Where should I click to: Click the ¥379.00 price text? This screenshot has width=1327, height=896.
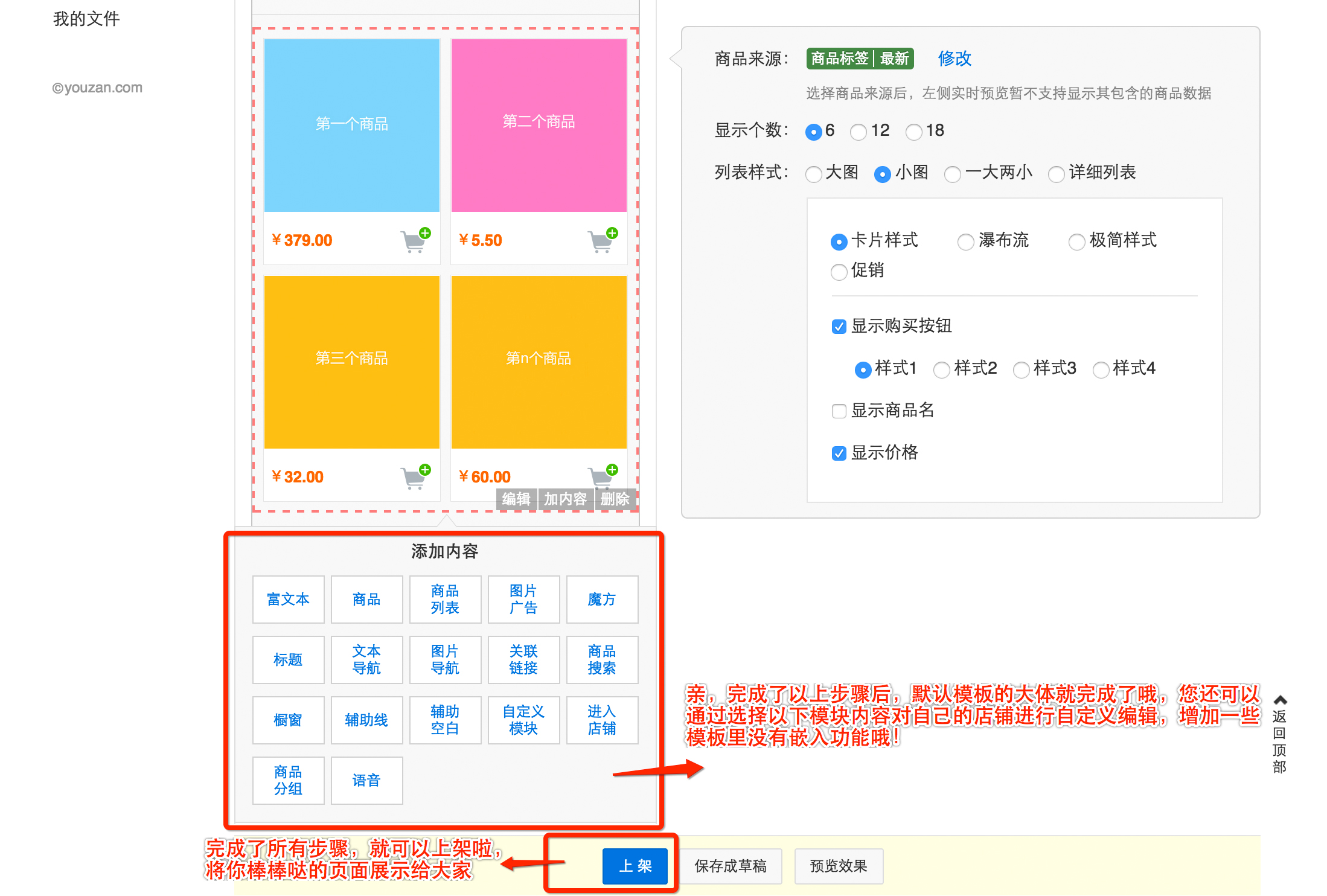point(302,240)
